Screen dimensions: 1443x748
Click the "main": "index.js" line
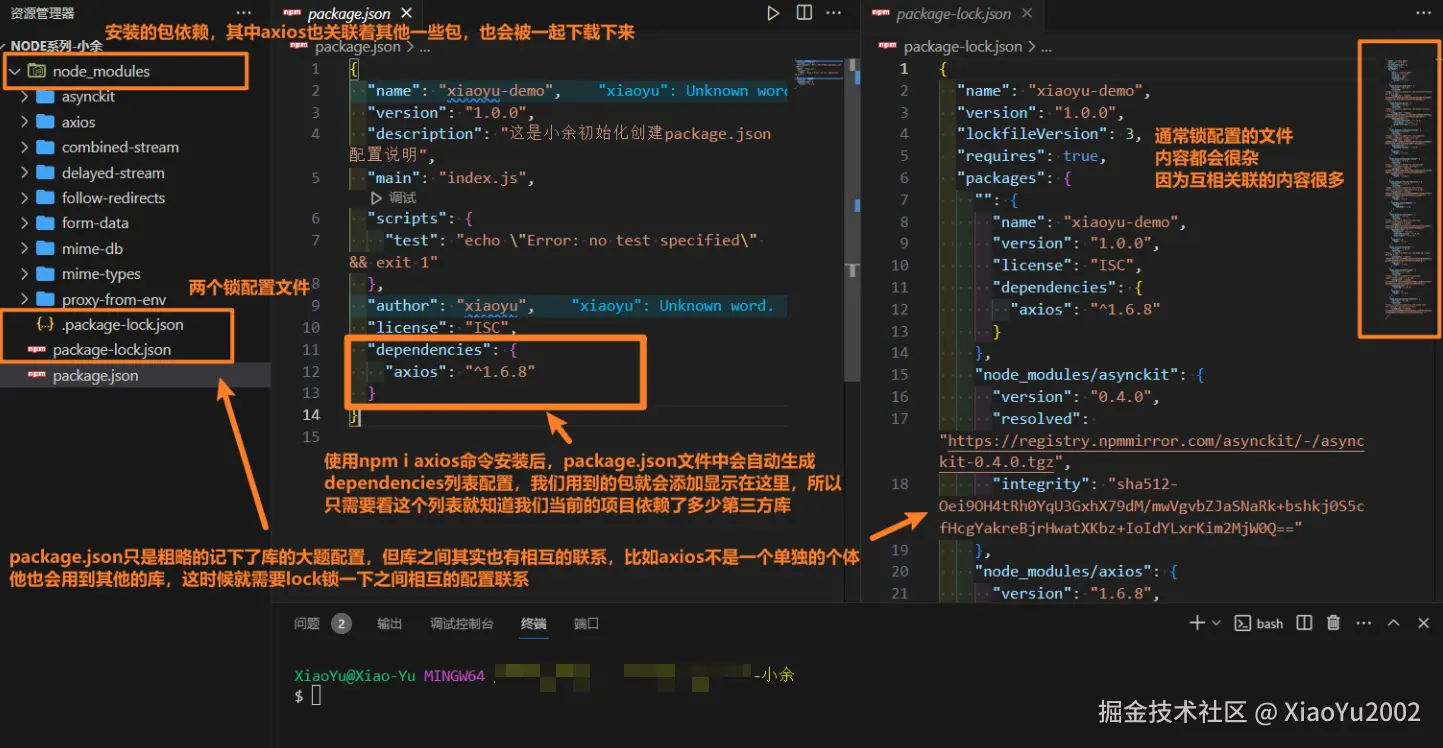point(451,178)
